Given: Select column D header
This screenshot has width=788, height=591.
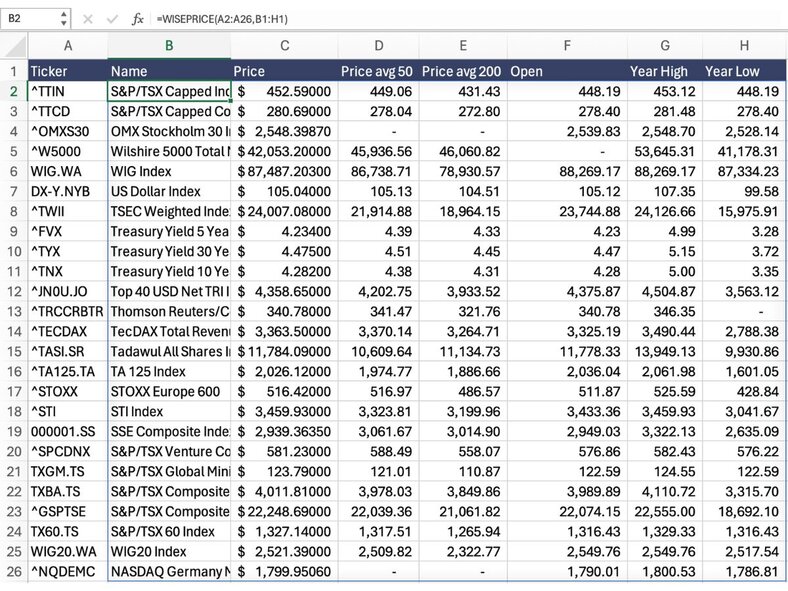Looking at the screenshot, I should [x=378, y=46].
